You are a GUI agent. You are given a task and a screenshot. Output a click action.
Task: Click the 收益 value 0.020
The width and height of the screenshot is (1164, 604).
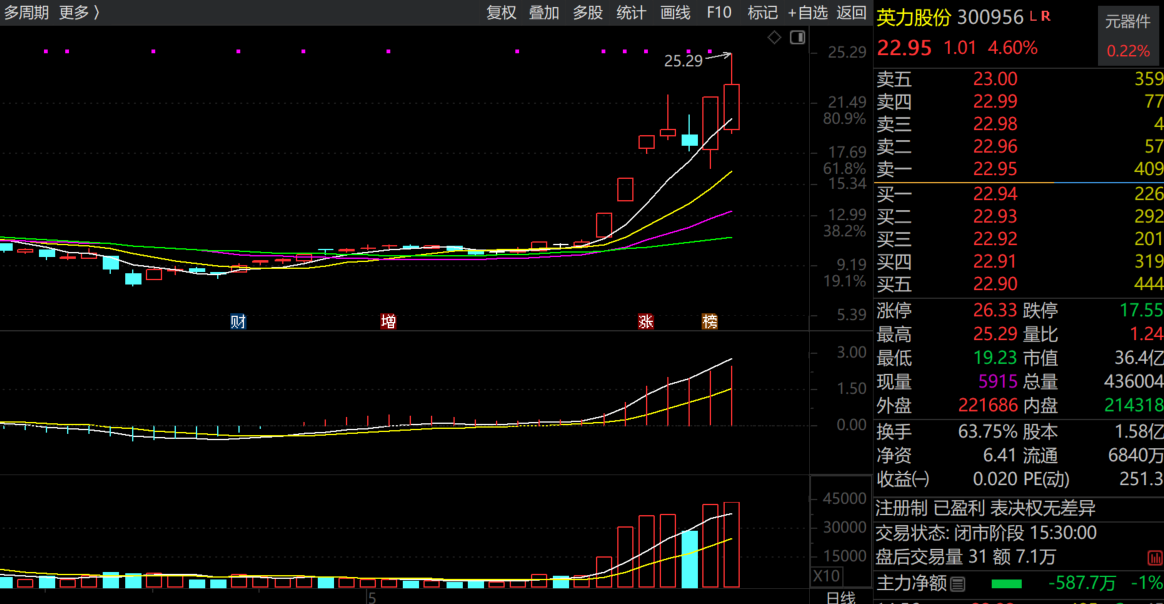(x=995, y=479)
